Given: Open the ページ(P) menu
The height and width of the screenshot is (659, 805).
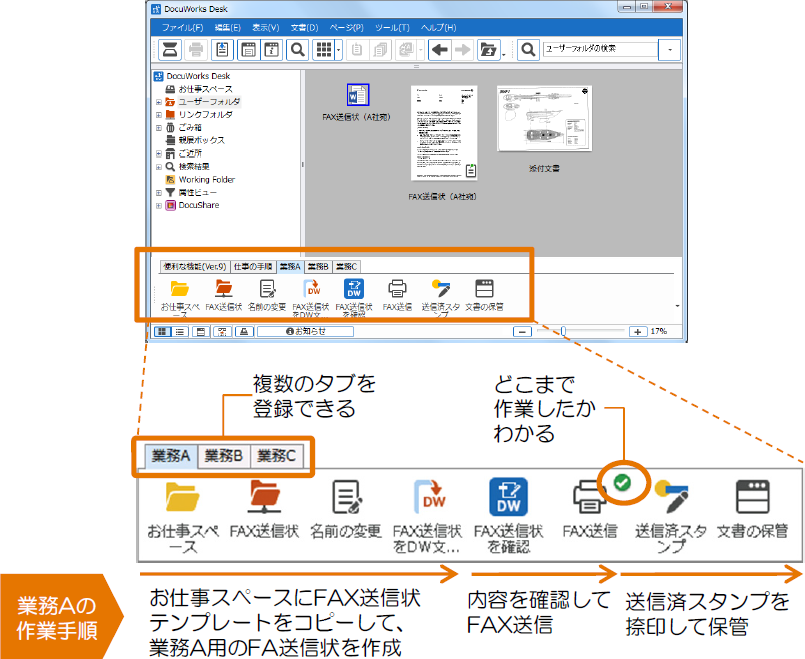Looking at the screenshot, I should point(347,28).
